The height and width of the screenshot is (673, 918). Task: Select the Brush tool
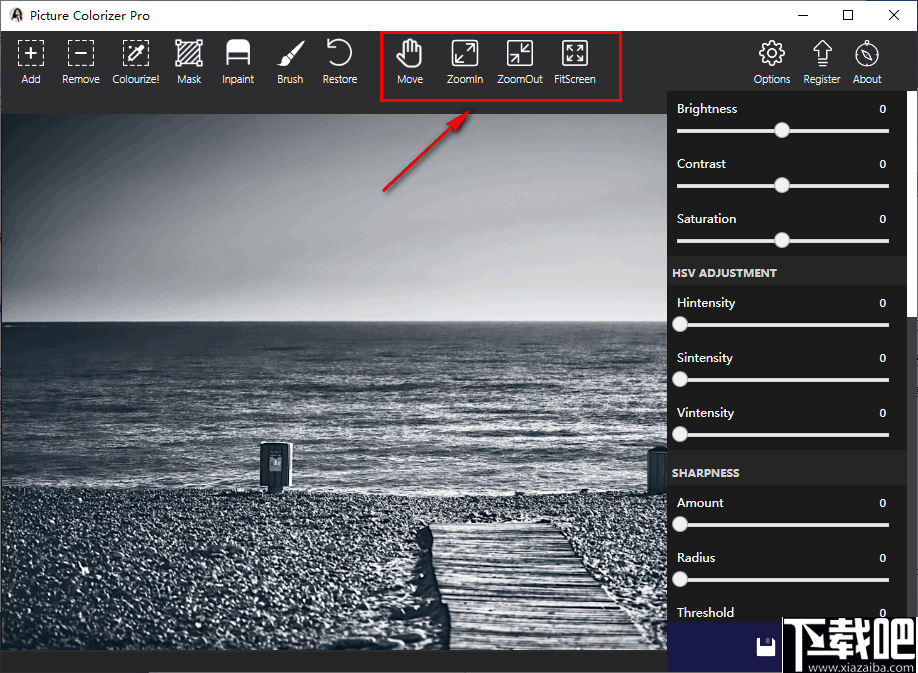289,60
